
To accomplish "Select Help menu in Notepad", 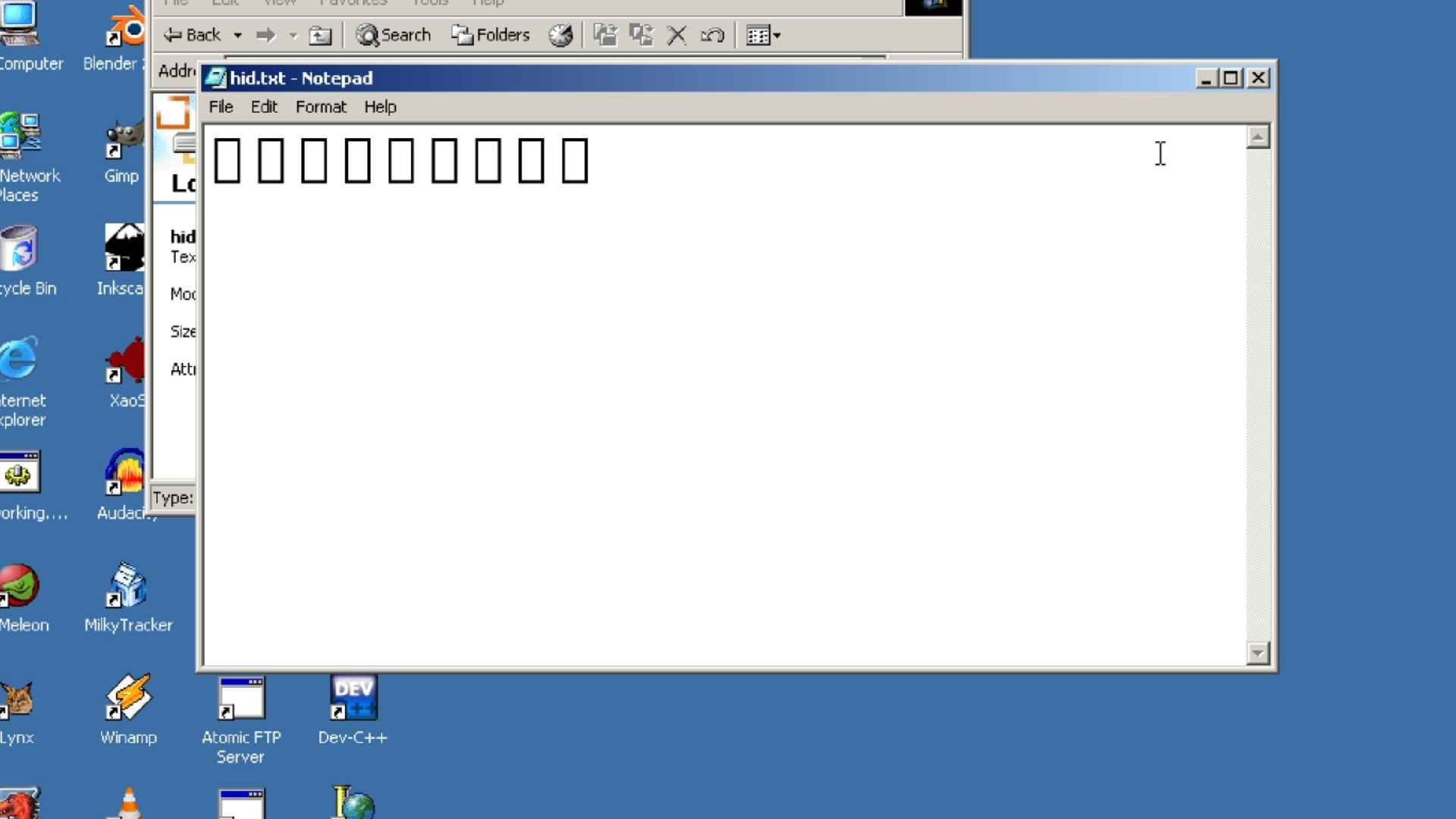I will (x=380, y=107).
